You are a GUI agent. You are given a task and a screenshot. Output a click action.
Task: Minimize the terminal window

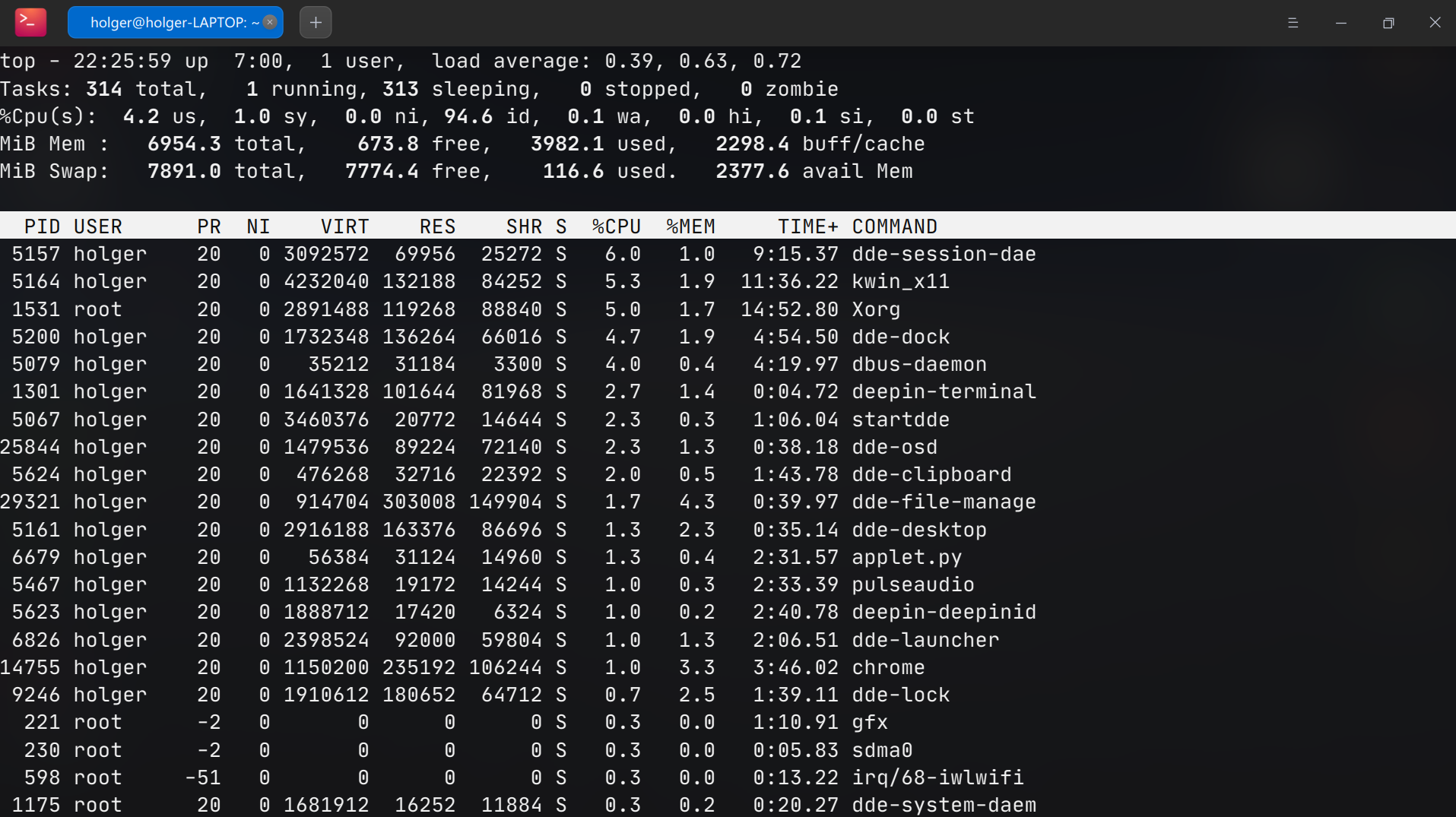(x=1341, y=23)
